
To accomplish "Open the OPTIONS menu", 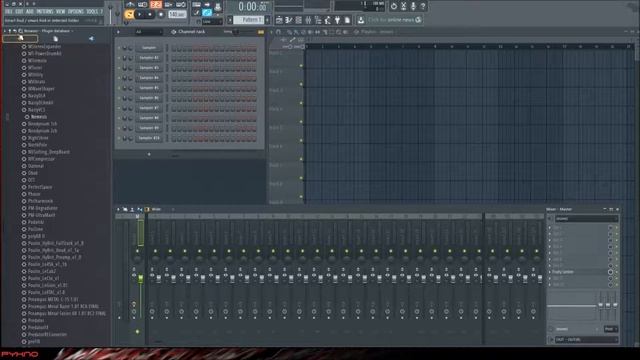I will [76, 12].
